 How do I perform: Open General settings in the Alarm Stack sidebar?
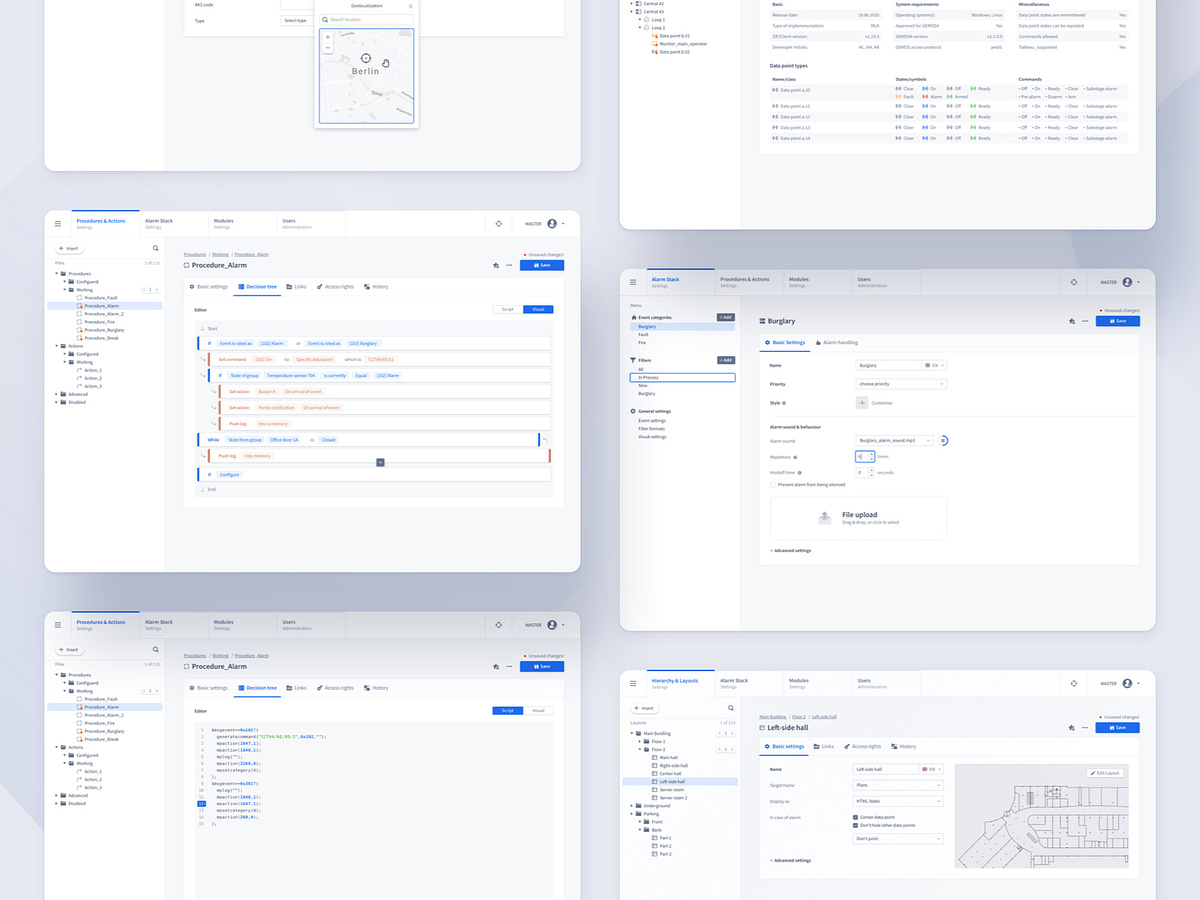pyautogui.click(x=654, y=411)
